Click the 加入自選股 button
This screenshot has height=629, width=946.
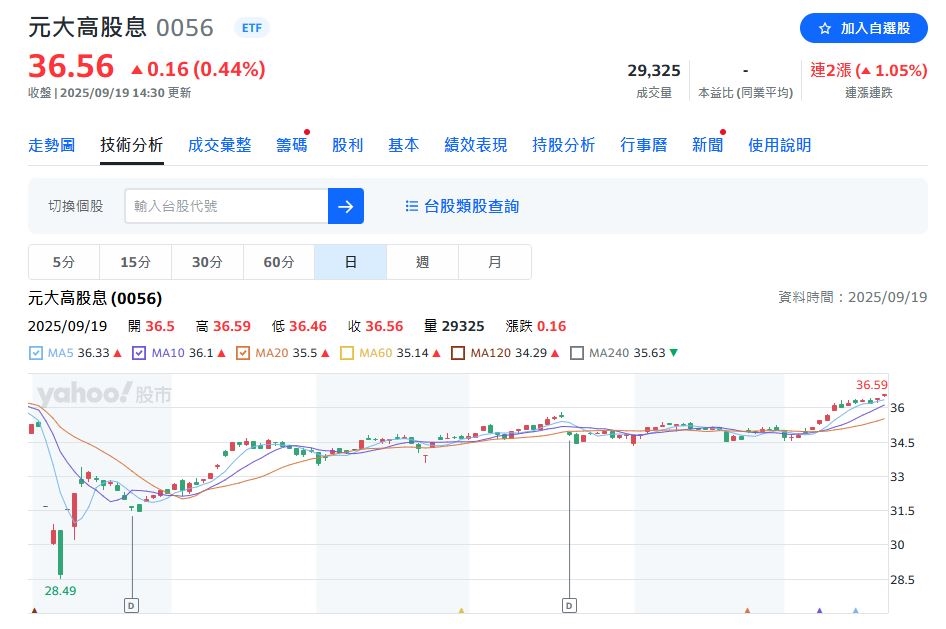coord(864,29)
